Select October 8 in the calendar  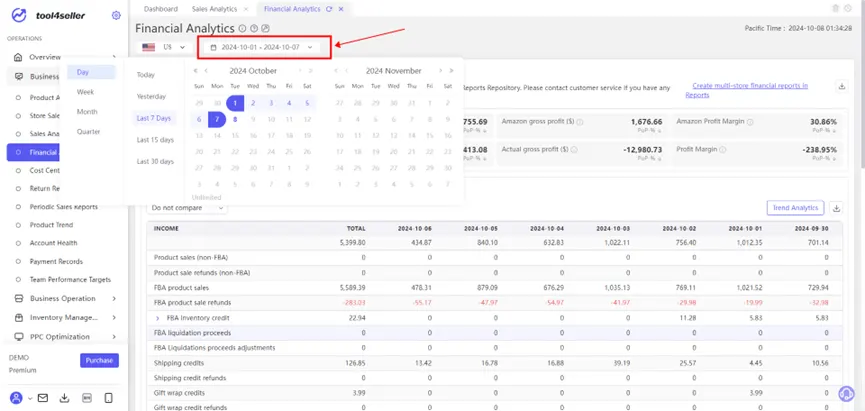[235, 119]
